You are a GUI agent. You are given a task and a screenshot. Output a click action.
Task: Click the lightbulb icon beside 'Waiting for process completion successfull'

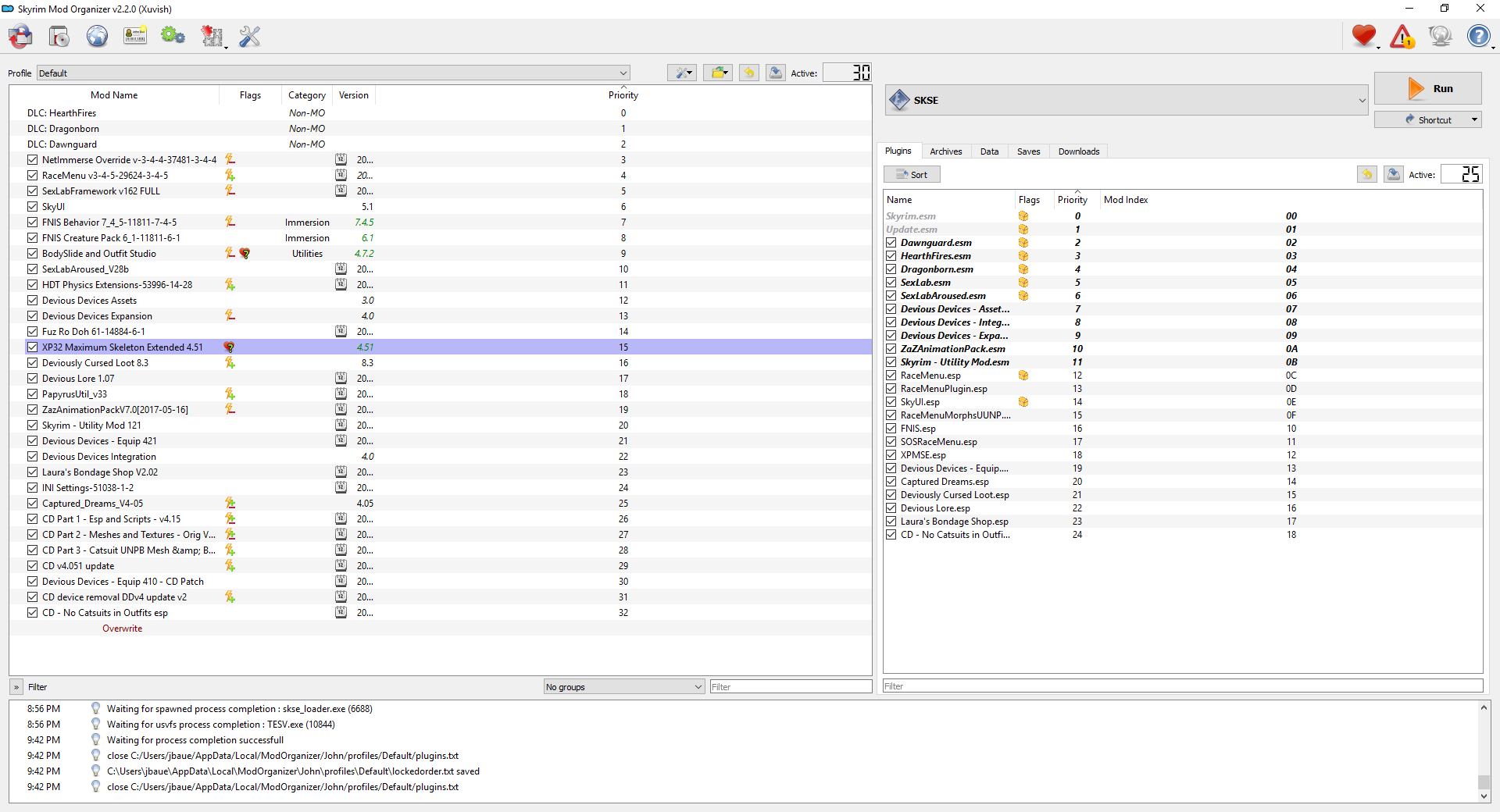coord(96,739)
